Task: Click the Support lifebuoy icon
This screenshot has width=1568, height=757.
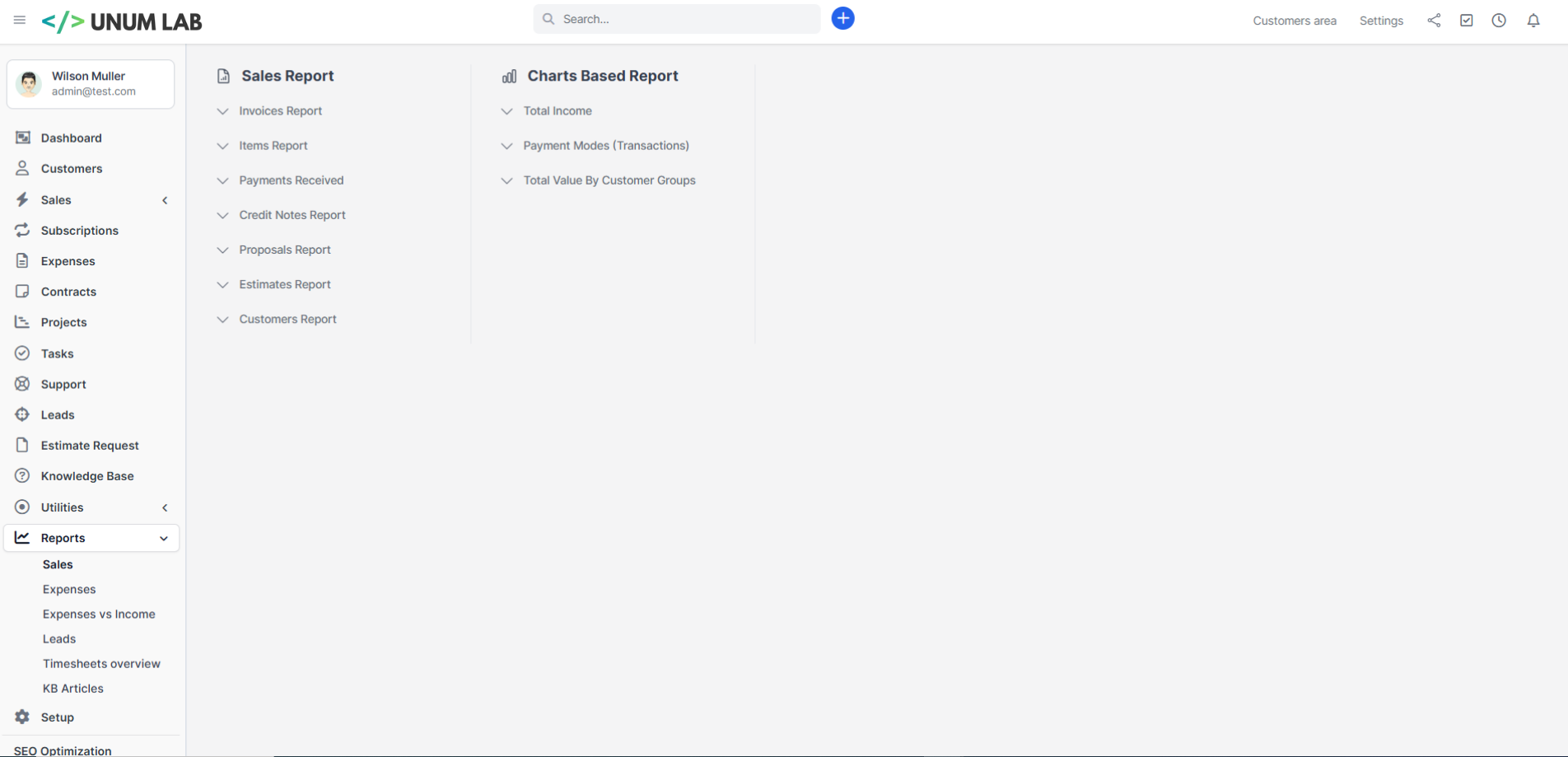Action: tap(22, 384)
